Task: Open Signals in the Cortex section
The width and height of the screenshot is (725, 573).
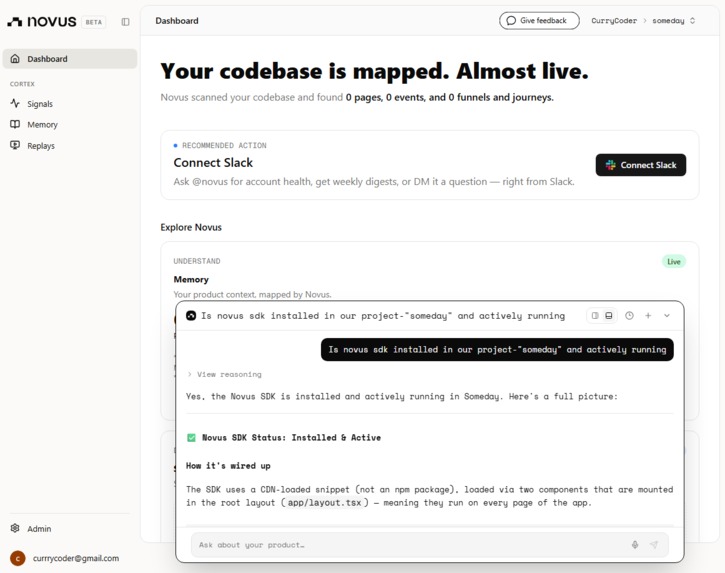Action: click(x=70, y=104)
